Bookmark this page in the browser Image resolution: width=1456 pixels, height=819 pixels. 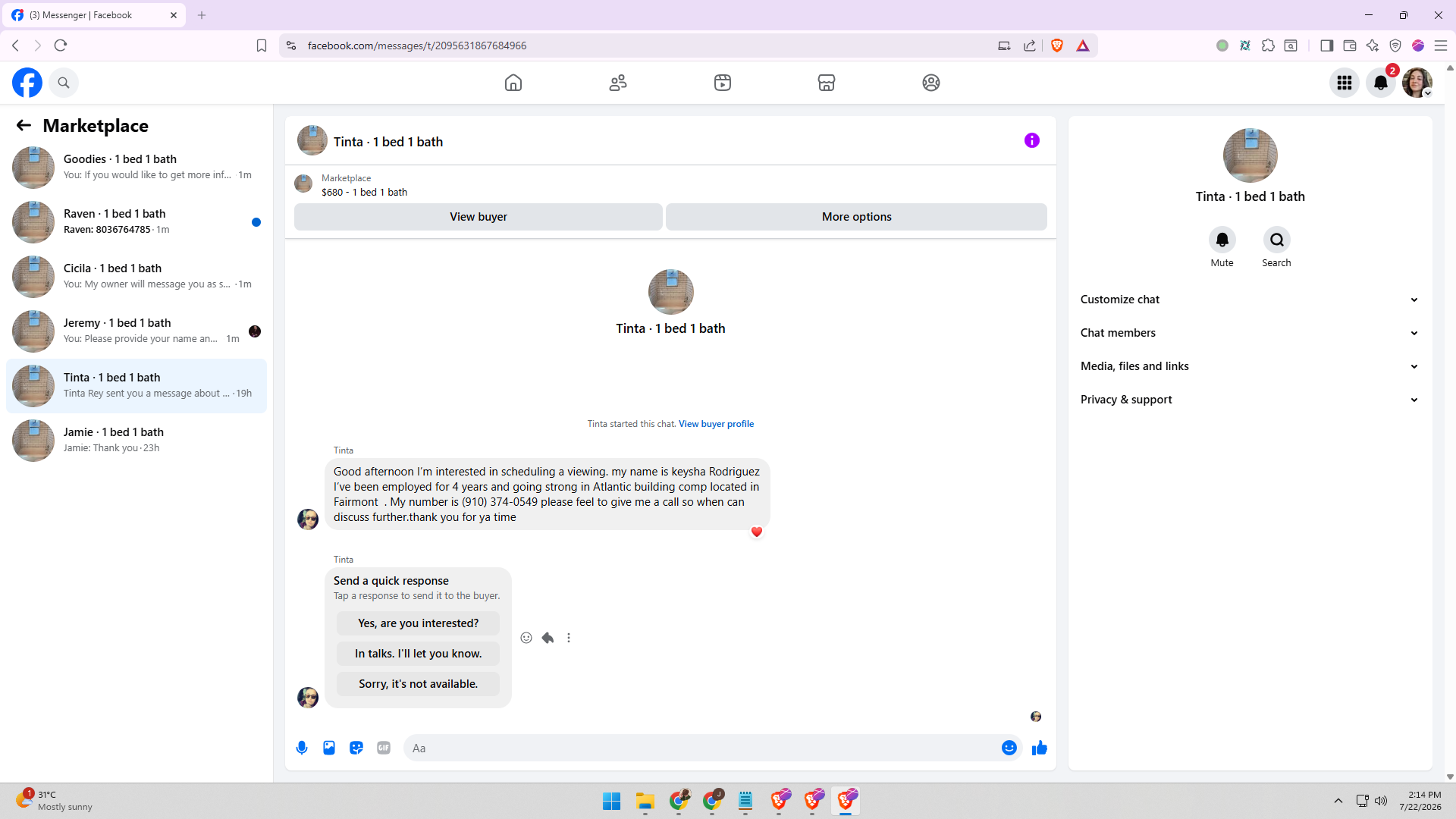262,45
